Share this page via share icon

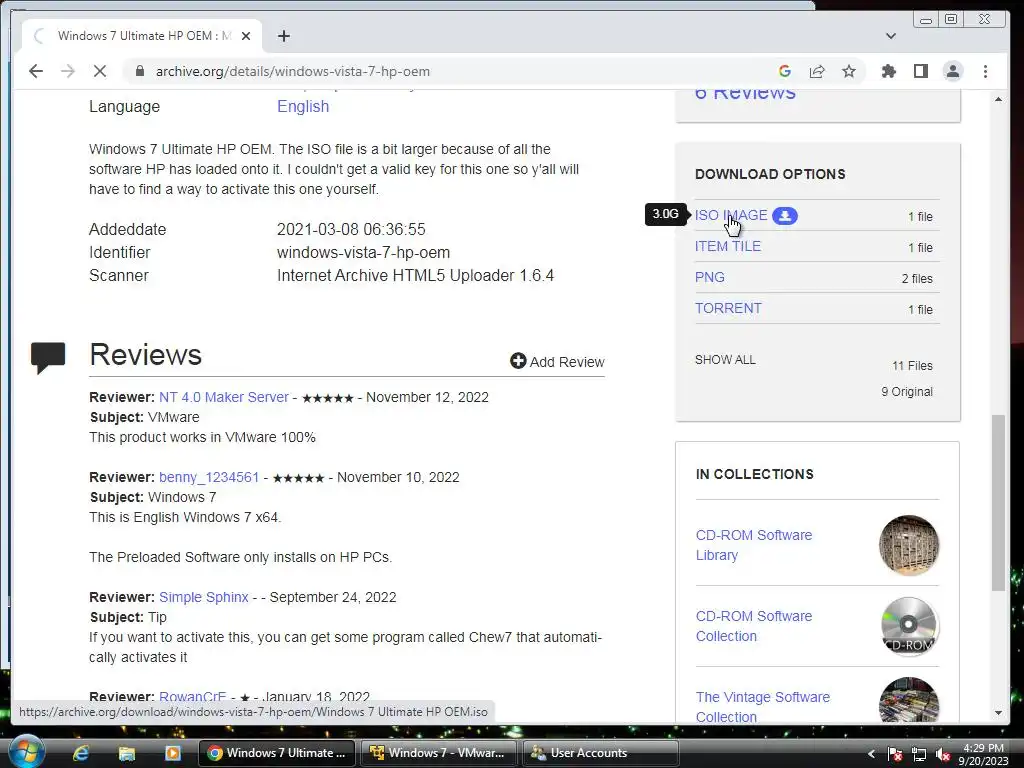coord(816,71)
